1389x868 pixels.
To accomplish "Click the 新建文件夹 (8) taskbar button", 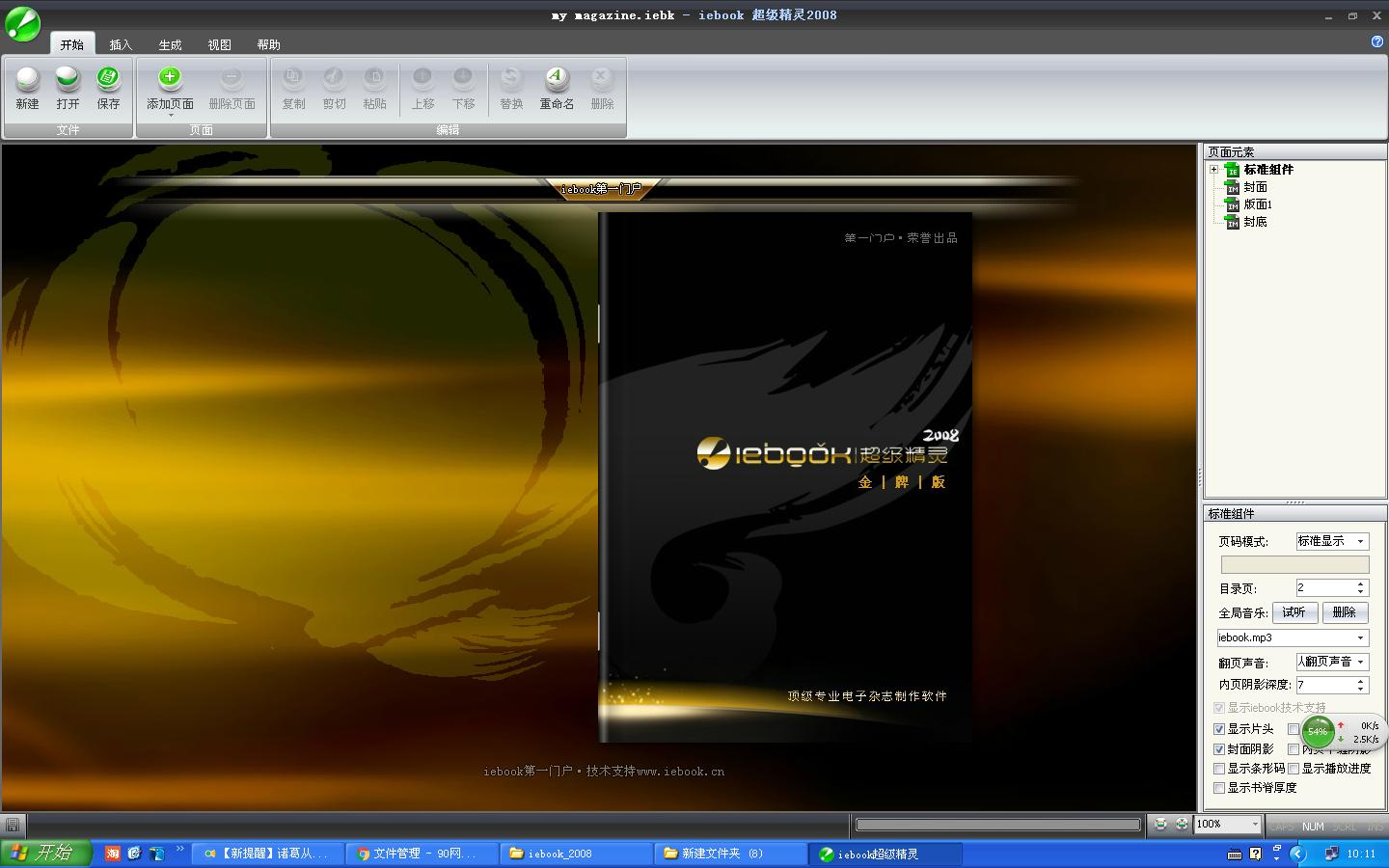I will [x=731, y=854].
